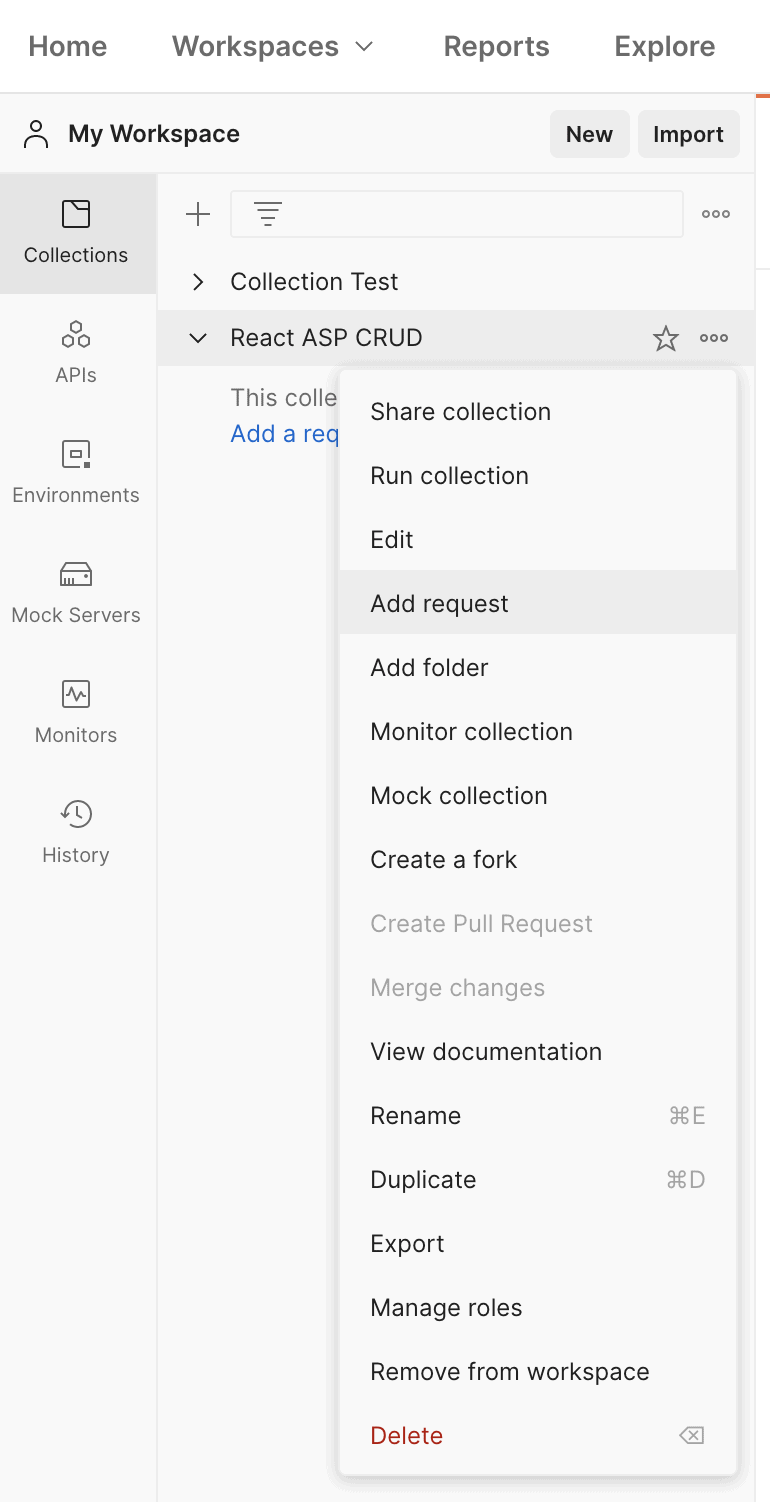Collapse the React ASP CRUD collection
Screen dimensions: 770x1502
coord(198,338)
